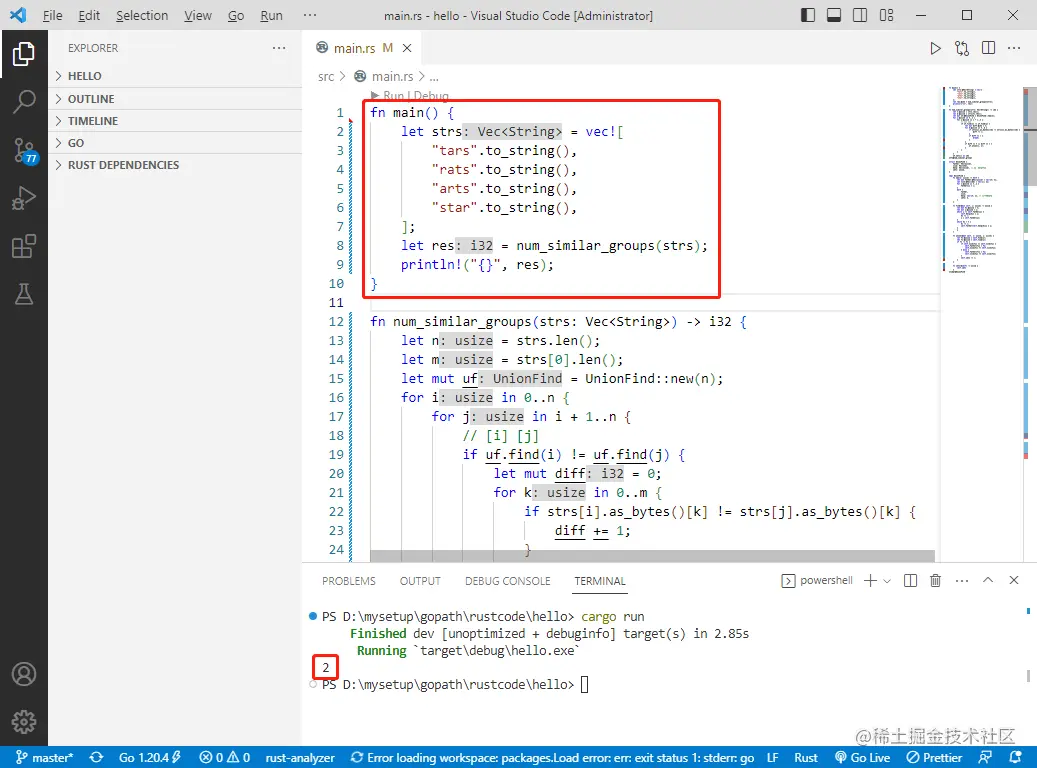Expand the HELLO folder section

point(175,76)
